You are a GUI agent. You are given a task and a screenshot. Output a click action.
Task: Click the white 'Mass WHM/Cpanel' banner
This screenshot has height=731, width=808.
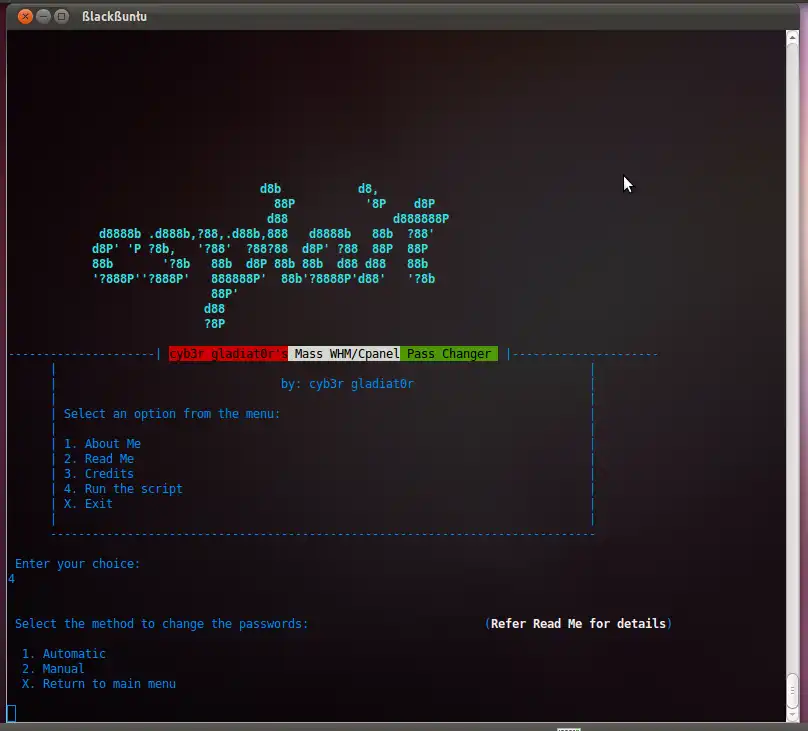(344, 354)
